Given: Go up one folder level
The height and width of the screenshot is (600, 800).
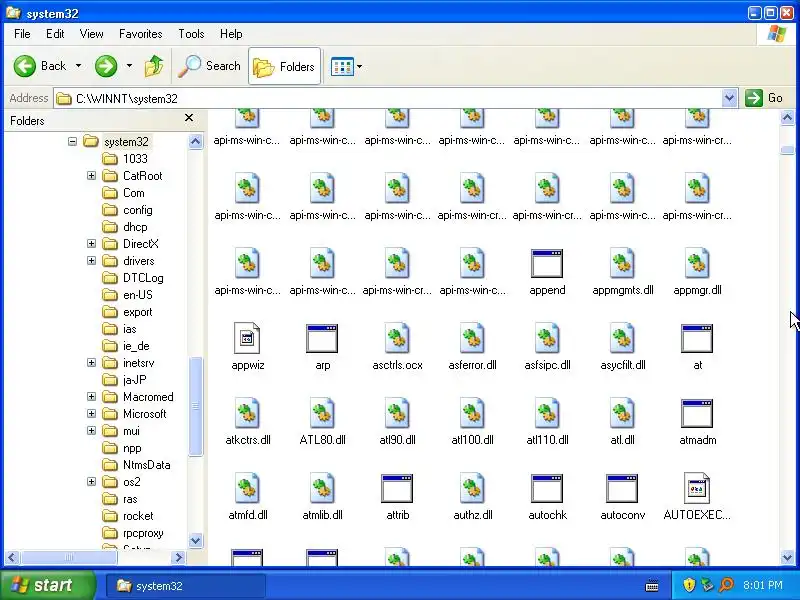Looking at the screenshot, I should (x=154, y=66).
